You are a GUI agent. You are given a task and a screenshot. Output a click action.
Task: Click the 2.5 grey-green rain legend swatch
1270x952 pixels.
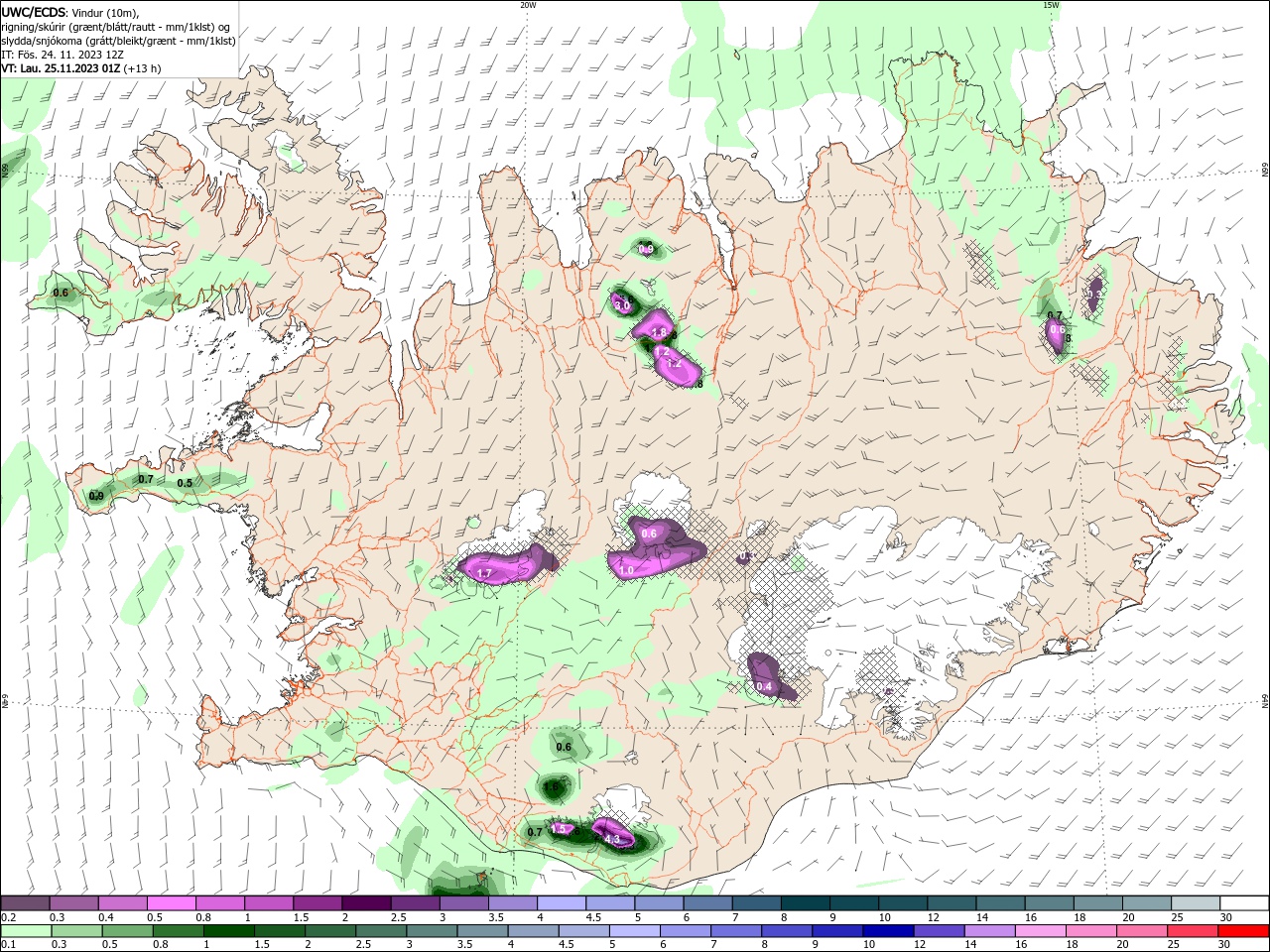tap(380, 932)
